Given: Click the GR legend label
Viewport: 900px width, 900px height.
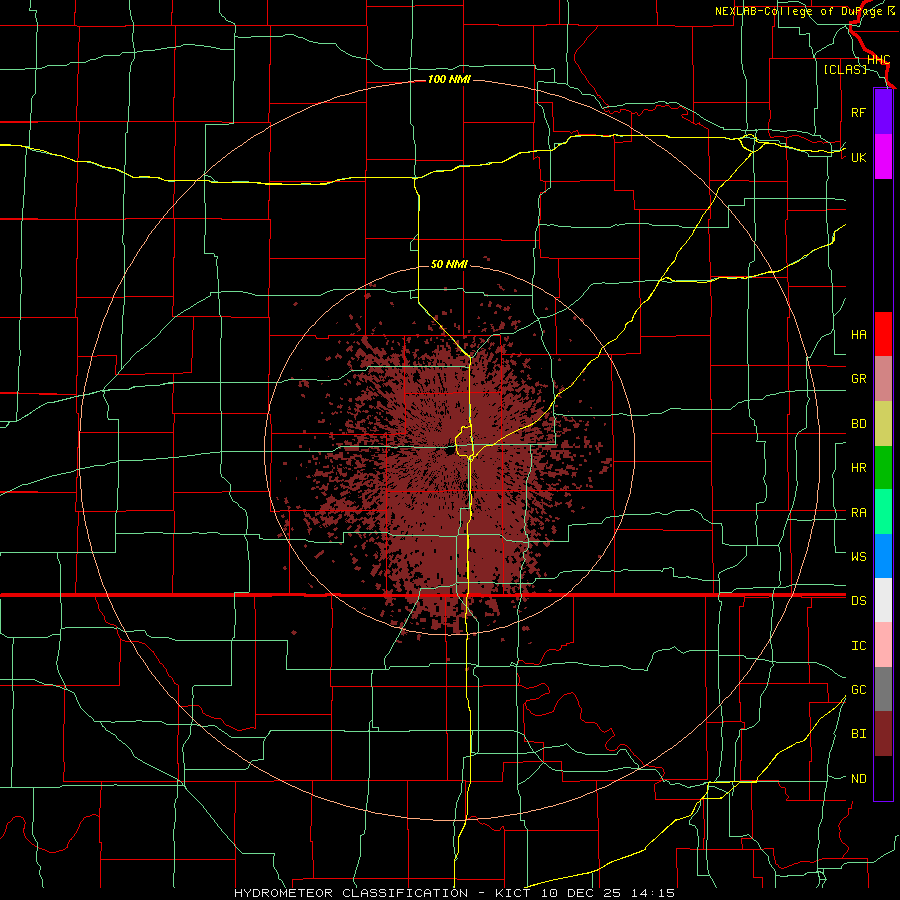Looking at the screenshot, I should 858,379.
